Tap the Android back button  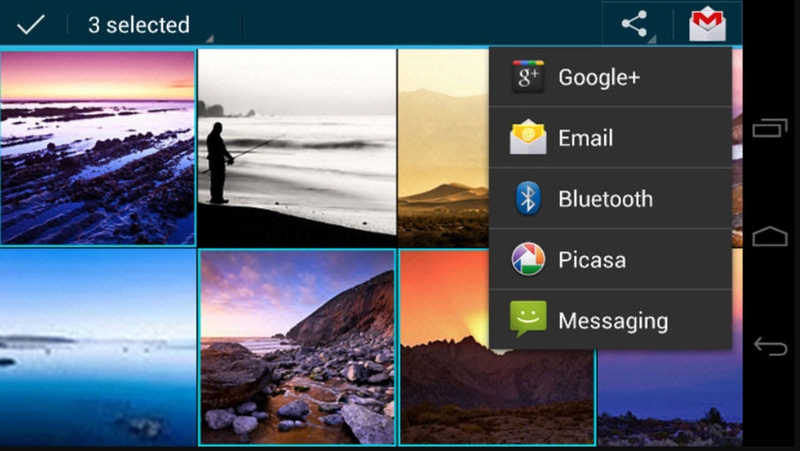[770, 346]
